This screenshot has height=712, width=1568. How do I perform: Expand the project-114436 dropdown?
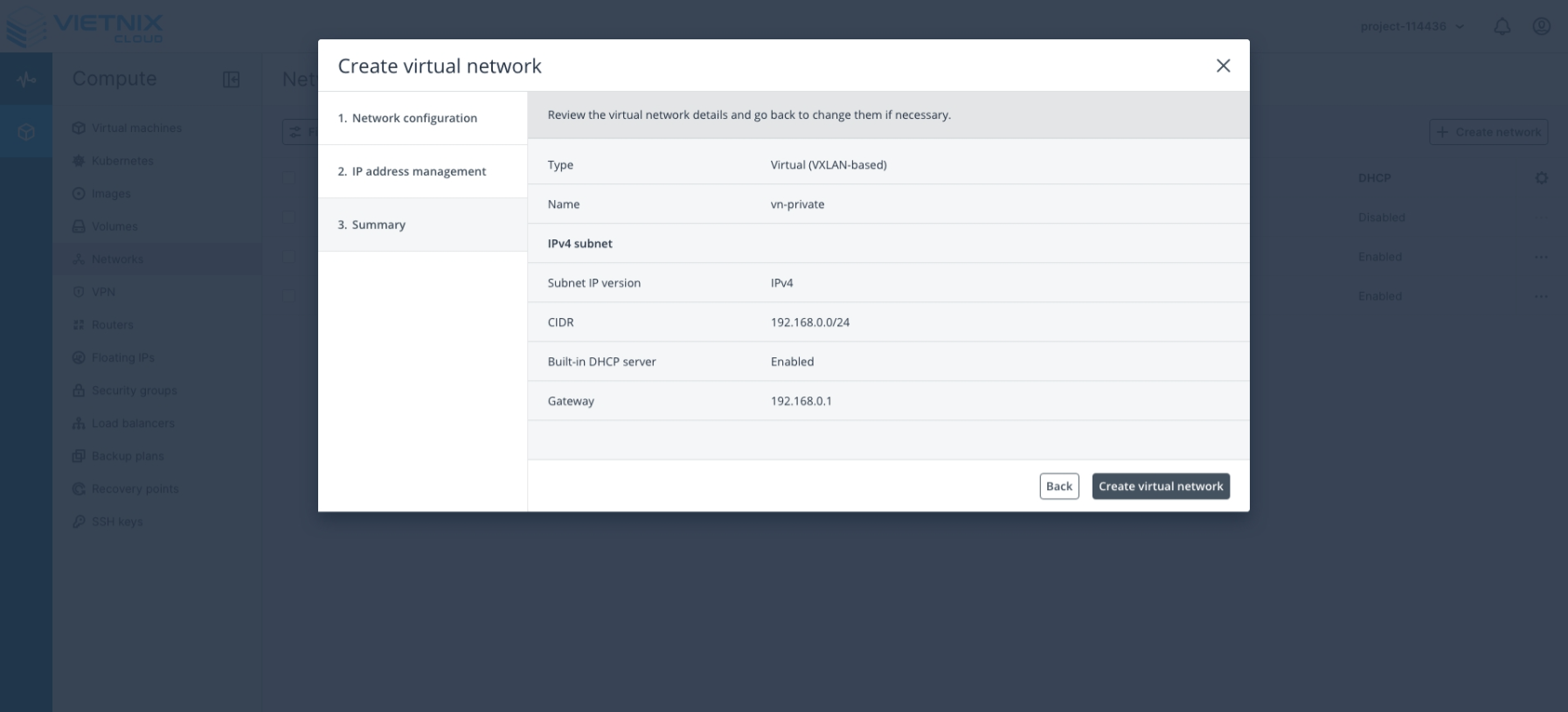1412,27
